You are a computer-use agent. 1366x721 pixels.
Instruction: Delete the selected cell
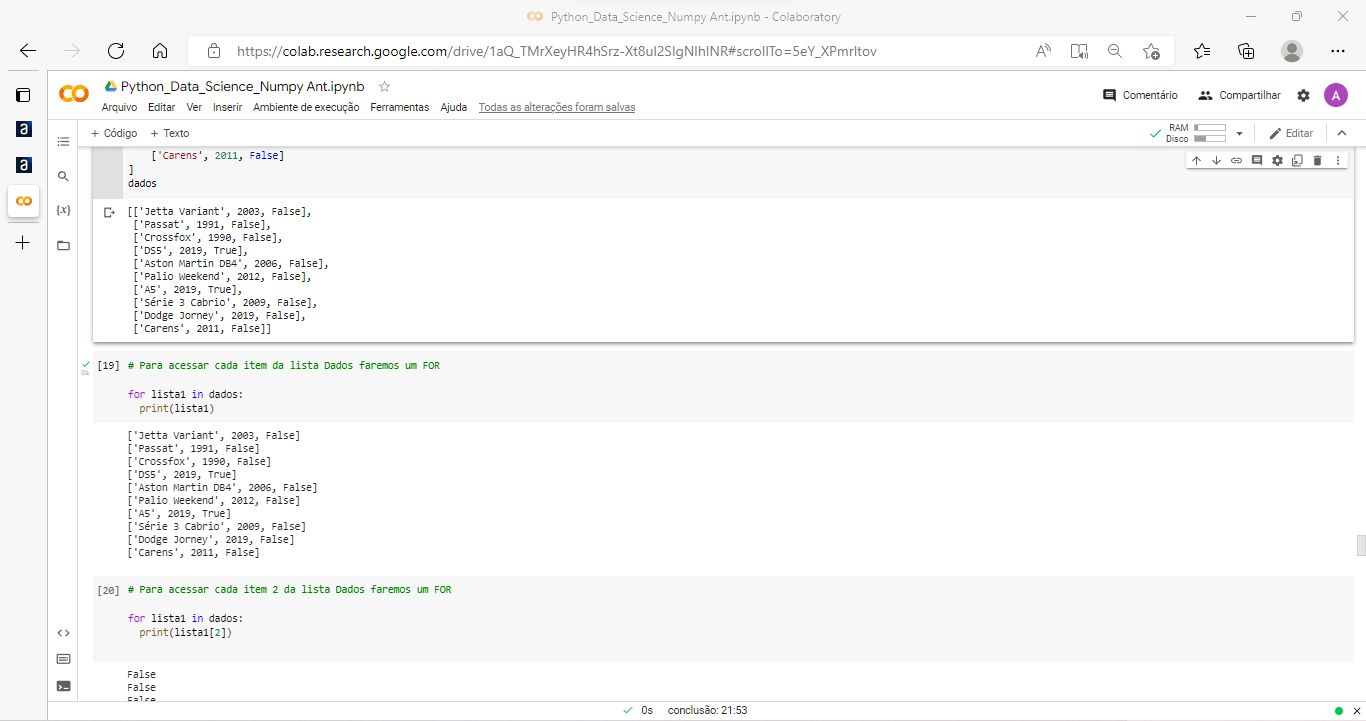click(x=1317, y=160)
